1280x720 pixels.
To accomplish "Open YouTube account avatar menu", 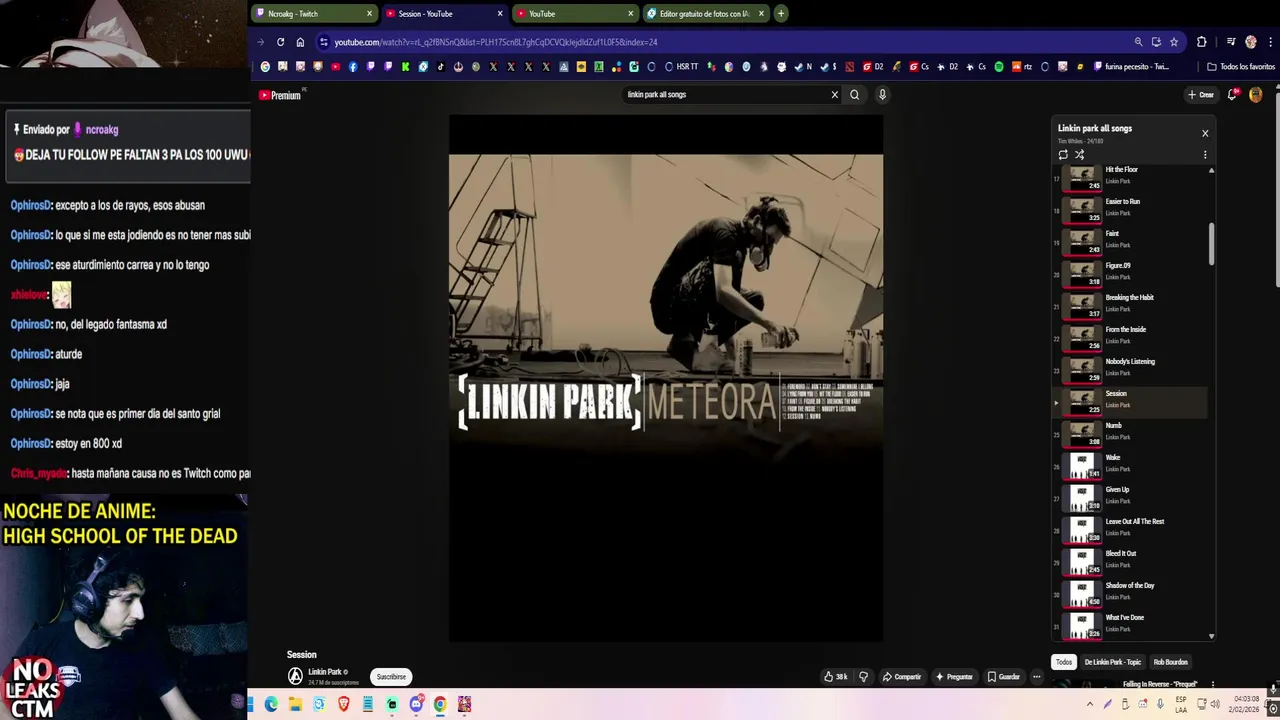I will point(1256,95).
